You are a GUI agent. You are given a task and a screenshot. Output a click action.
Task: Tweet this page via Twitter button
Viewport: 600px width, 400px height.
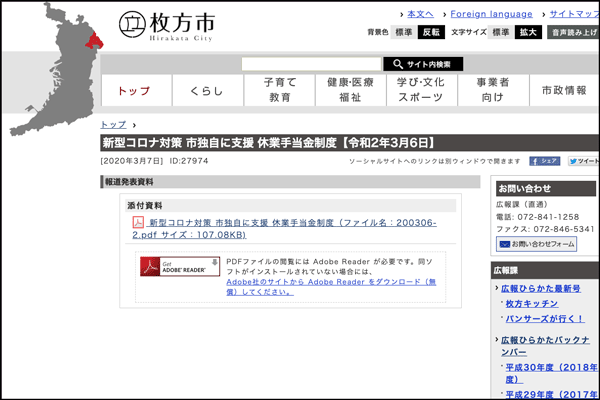(584, 161)
